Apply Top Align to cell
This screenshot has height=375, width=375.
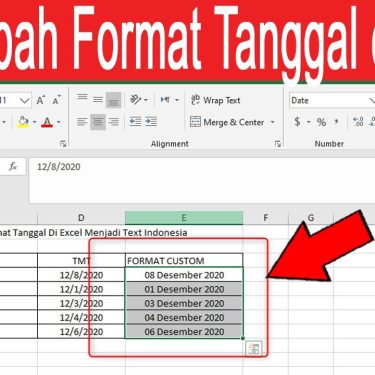point(82,98)
